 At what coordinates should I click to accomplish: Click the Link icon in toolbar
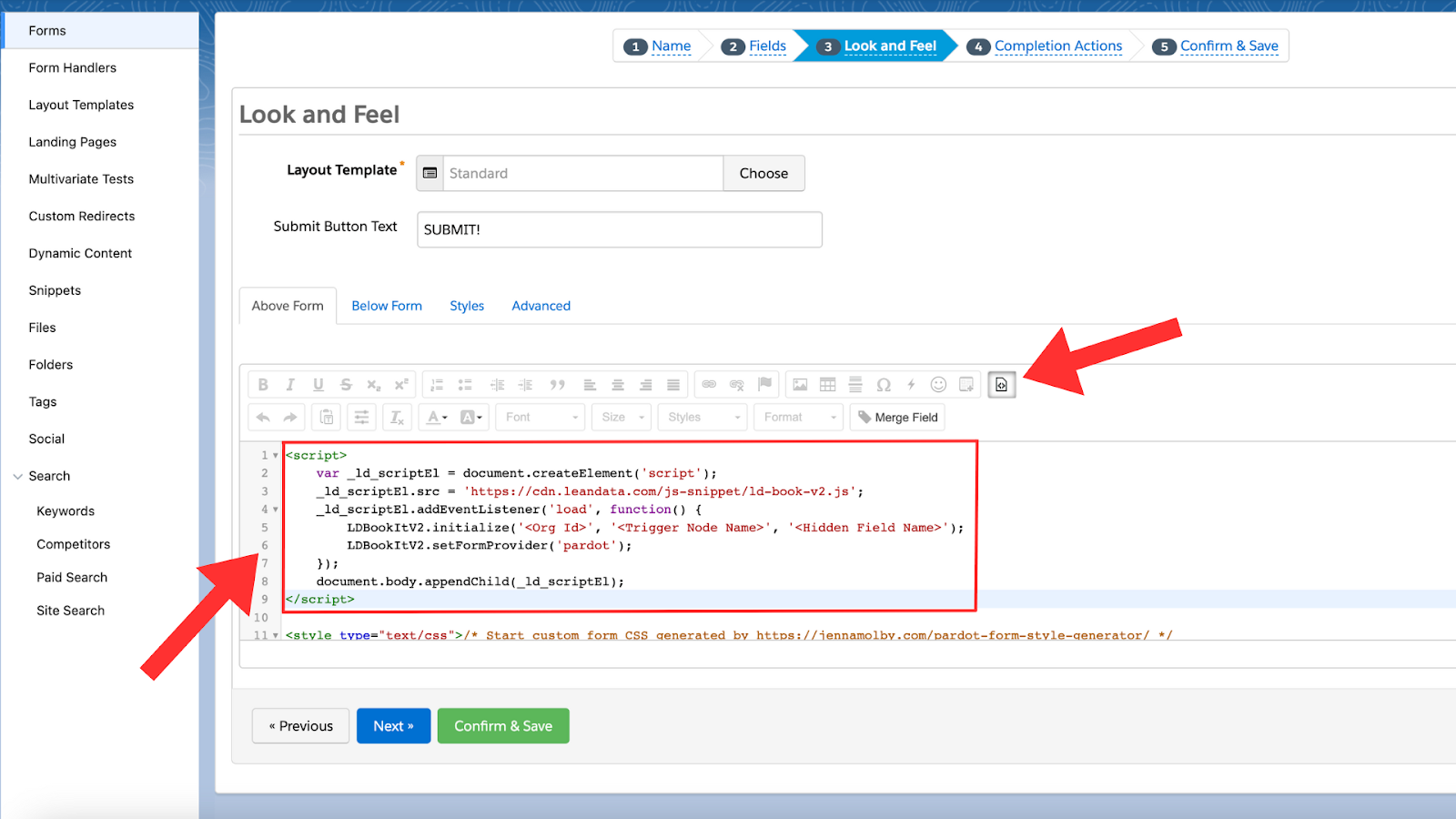[x=709, y=385]
